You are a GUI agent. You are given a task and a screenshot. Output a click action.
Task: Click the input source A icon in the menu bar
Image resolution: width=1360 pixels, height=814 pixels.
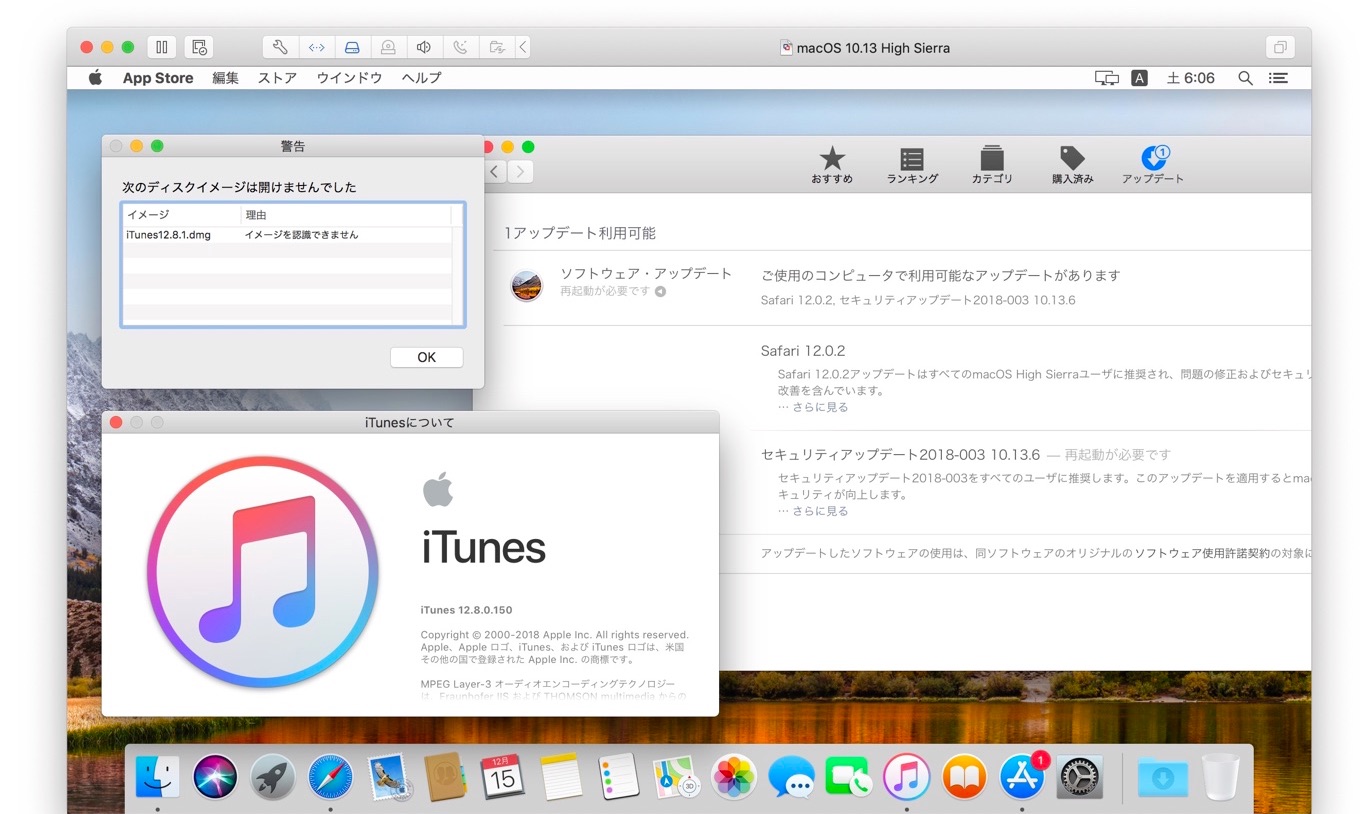point(1139,78)
